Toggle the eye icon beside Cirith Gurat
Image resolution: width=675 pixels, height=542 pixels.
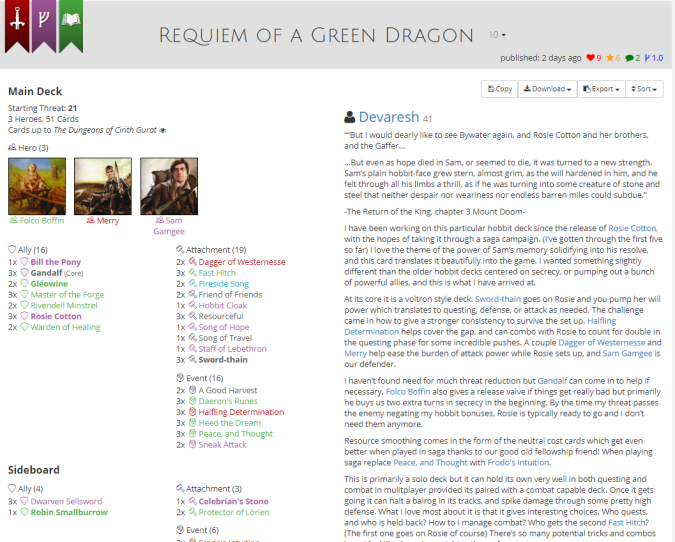(163, 130)
